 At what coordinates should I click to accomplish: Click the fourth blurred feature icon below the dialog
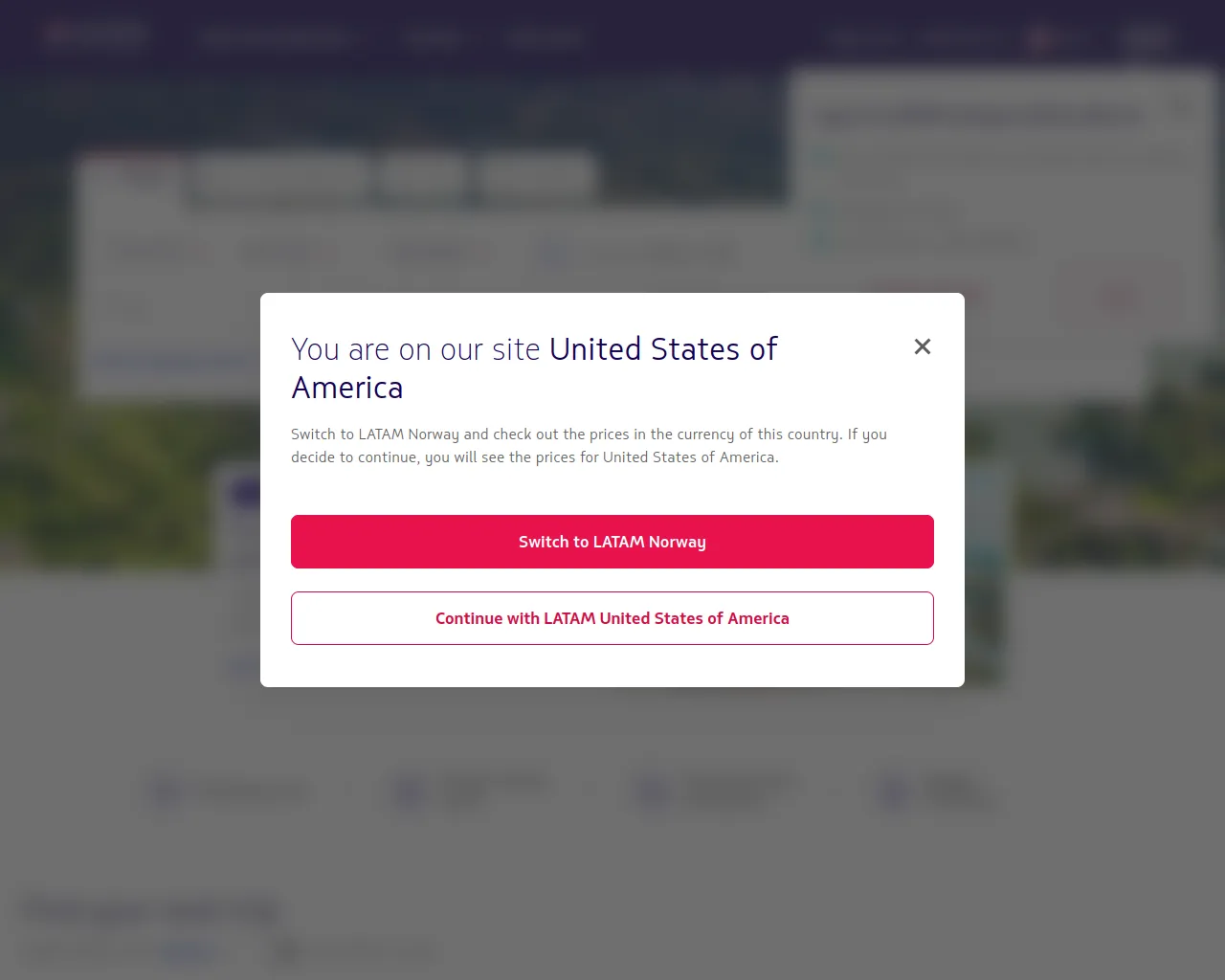896,791
